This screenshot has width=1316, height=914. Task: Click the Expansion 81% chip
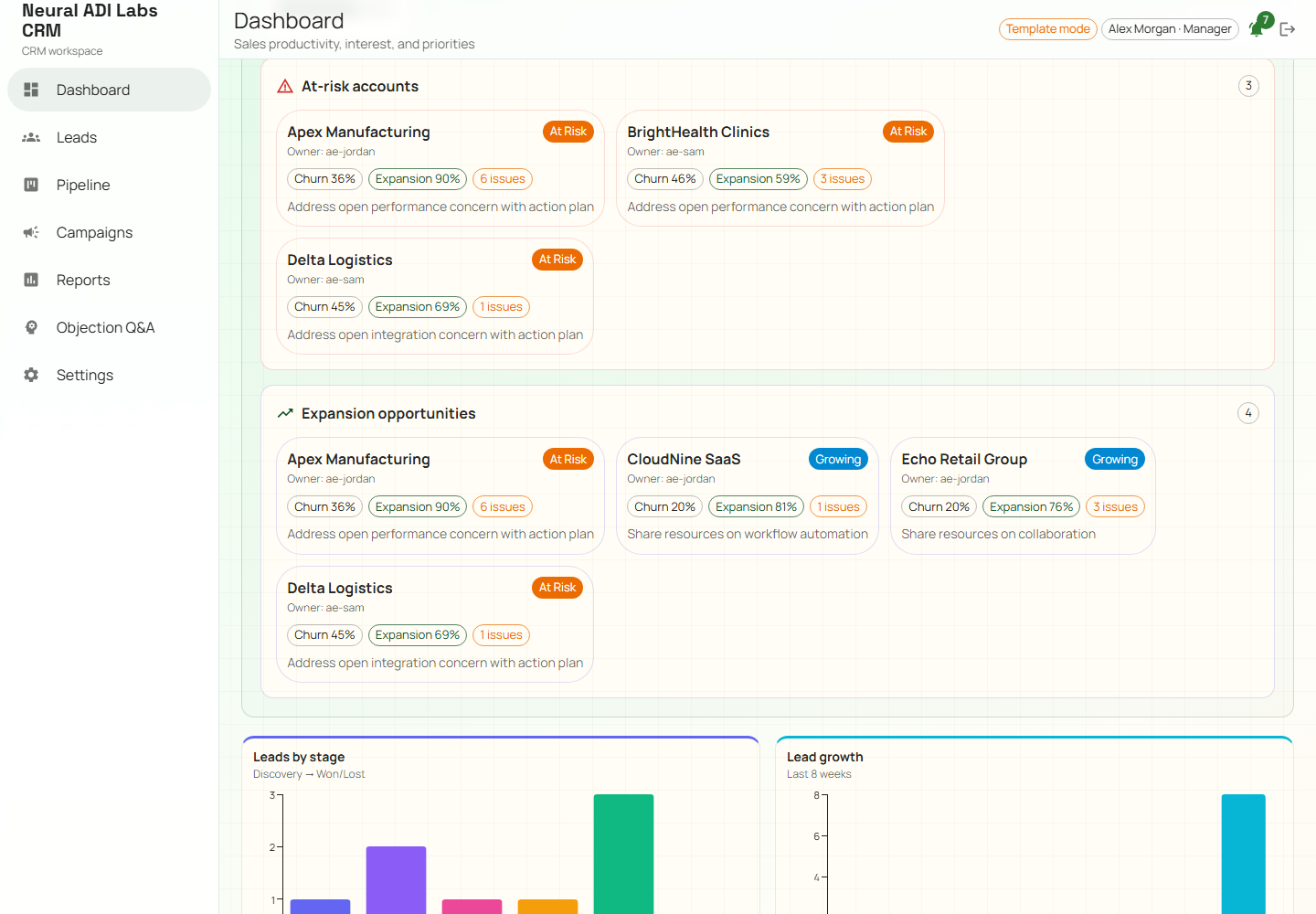tap(757, 506)
